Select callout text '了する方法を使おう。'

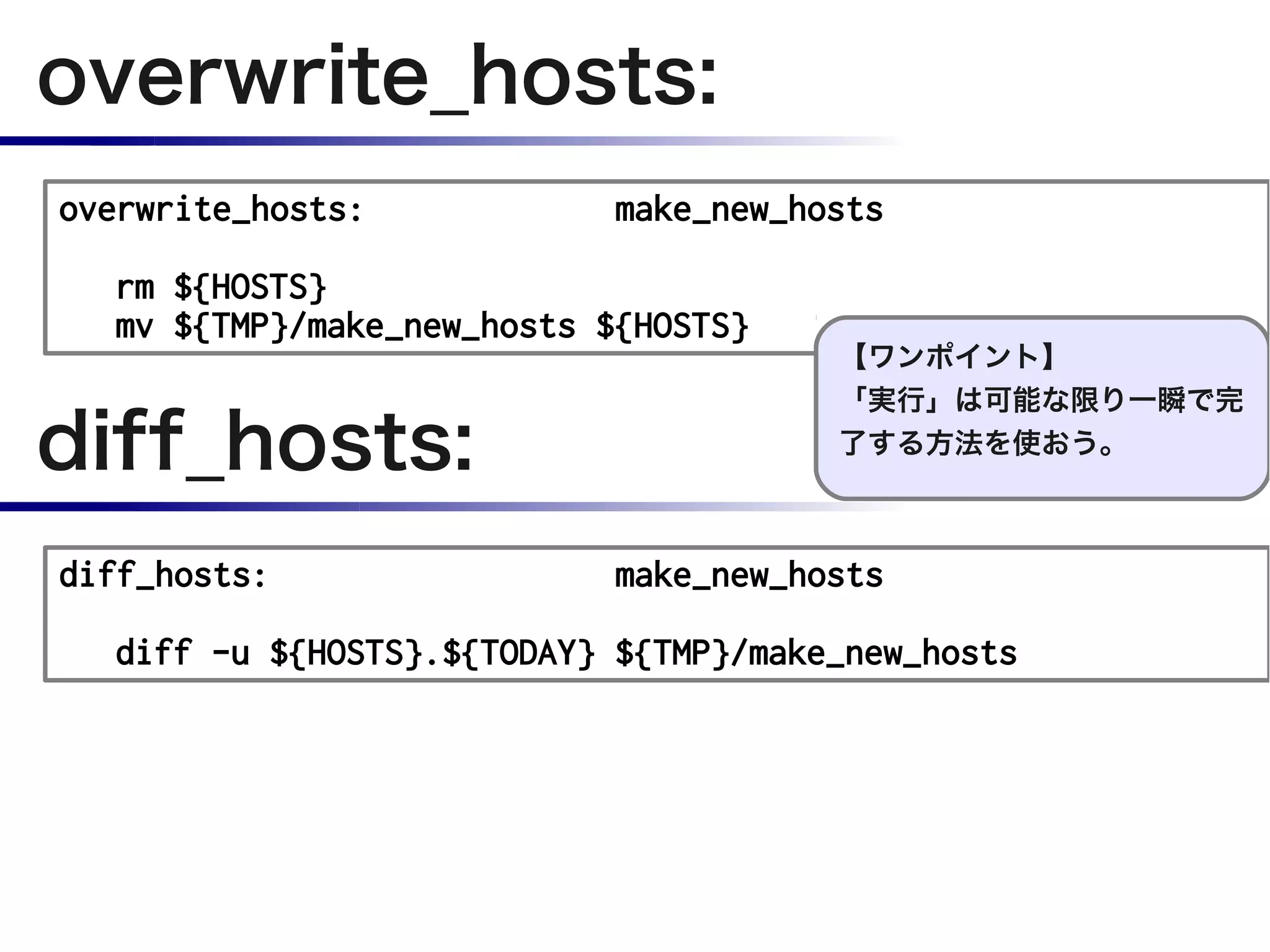979,443
